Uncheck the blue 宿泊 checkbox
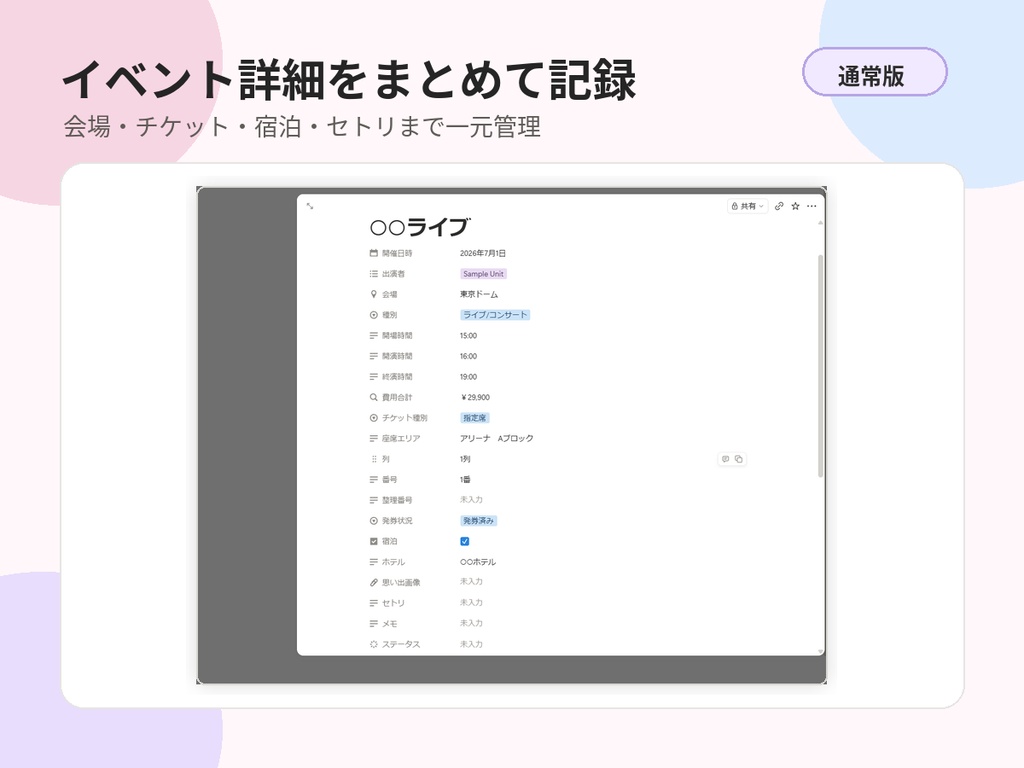Viewport: 1024px width, 768px height. tap(464, 541)
